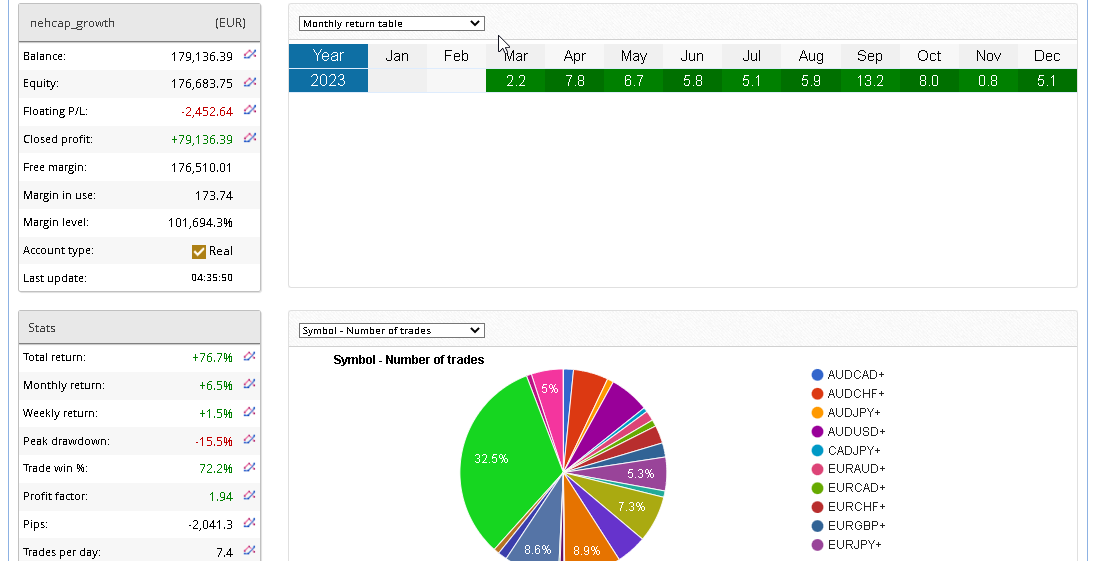The width and height of the screenshot is (1101, 561).
Task: Click the September 13.2 return cell
Action: pos(870,81)
